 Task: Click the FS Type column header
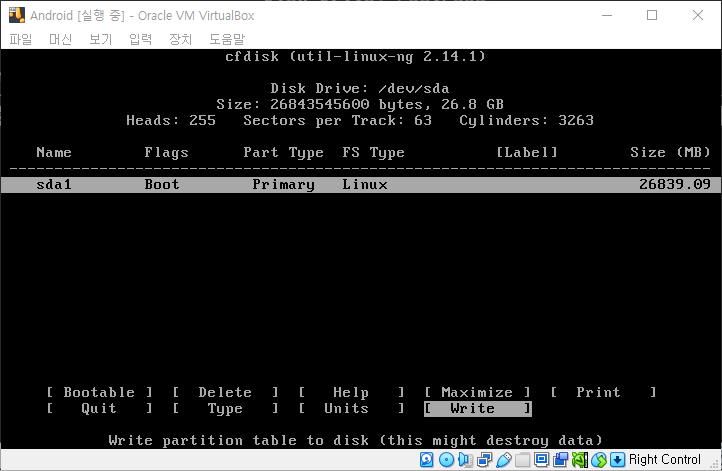coord(373,152)
